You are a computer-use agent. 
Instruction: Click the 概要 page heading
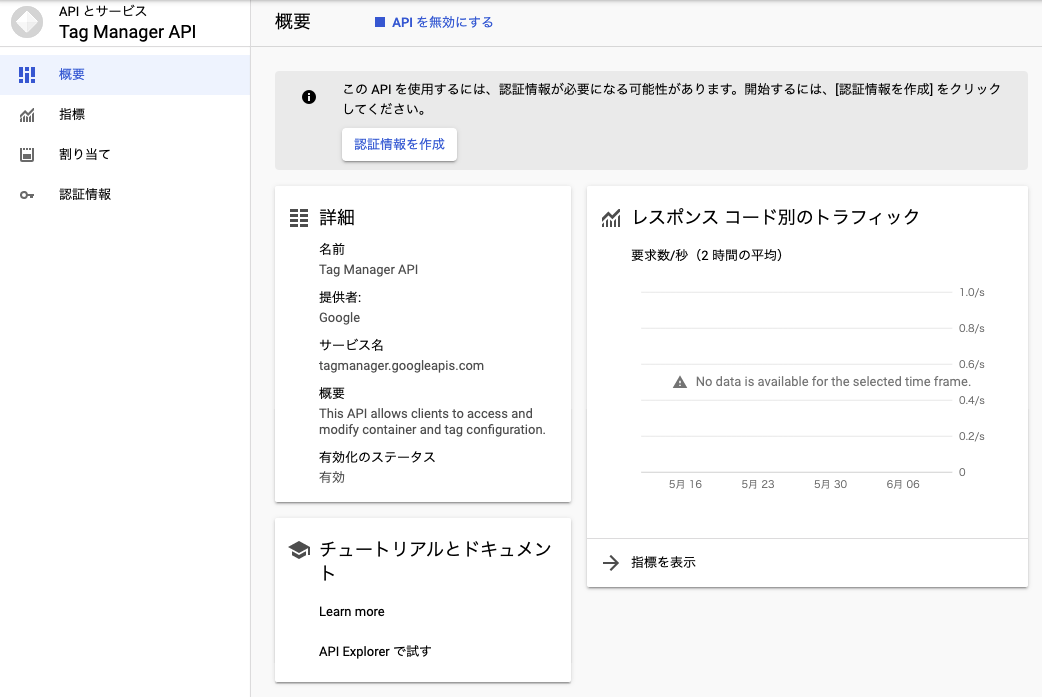(293, 21)
